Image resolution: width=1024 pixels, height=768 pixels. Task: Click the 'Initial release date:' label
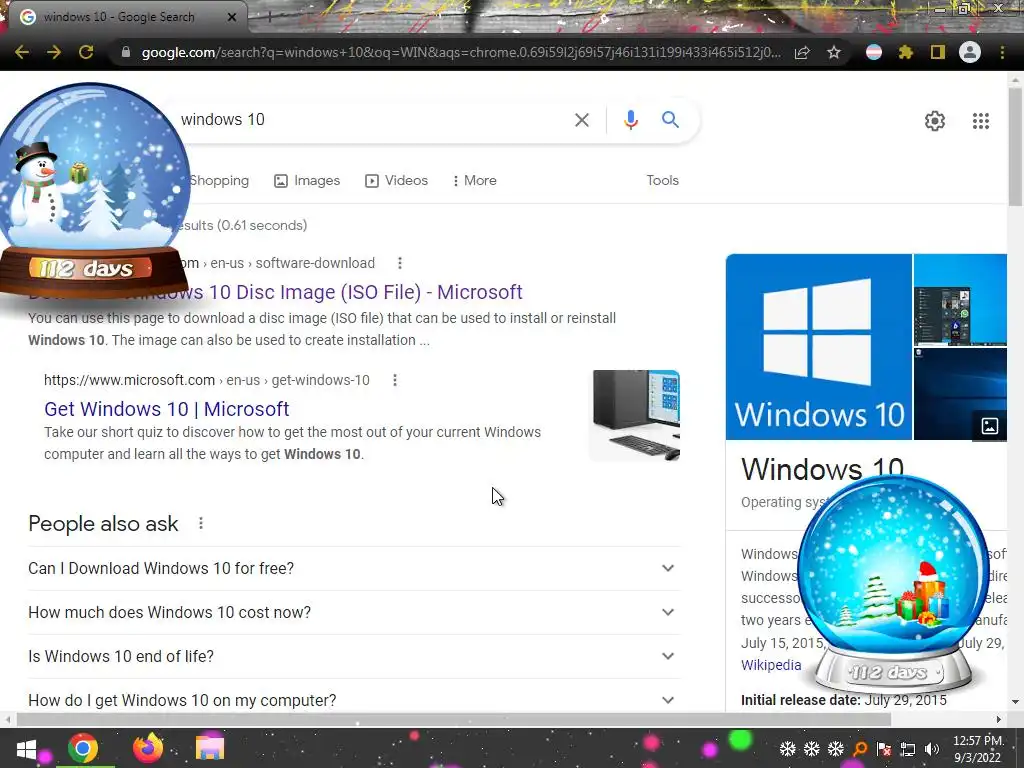tap(801, 700)
